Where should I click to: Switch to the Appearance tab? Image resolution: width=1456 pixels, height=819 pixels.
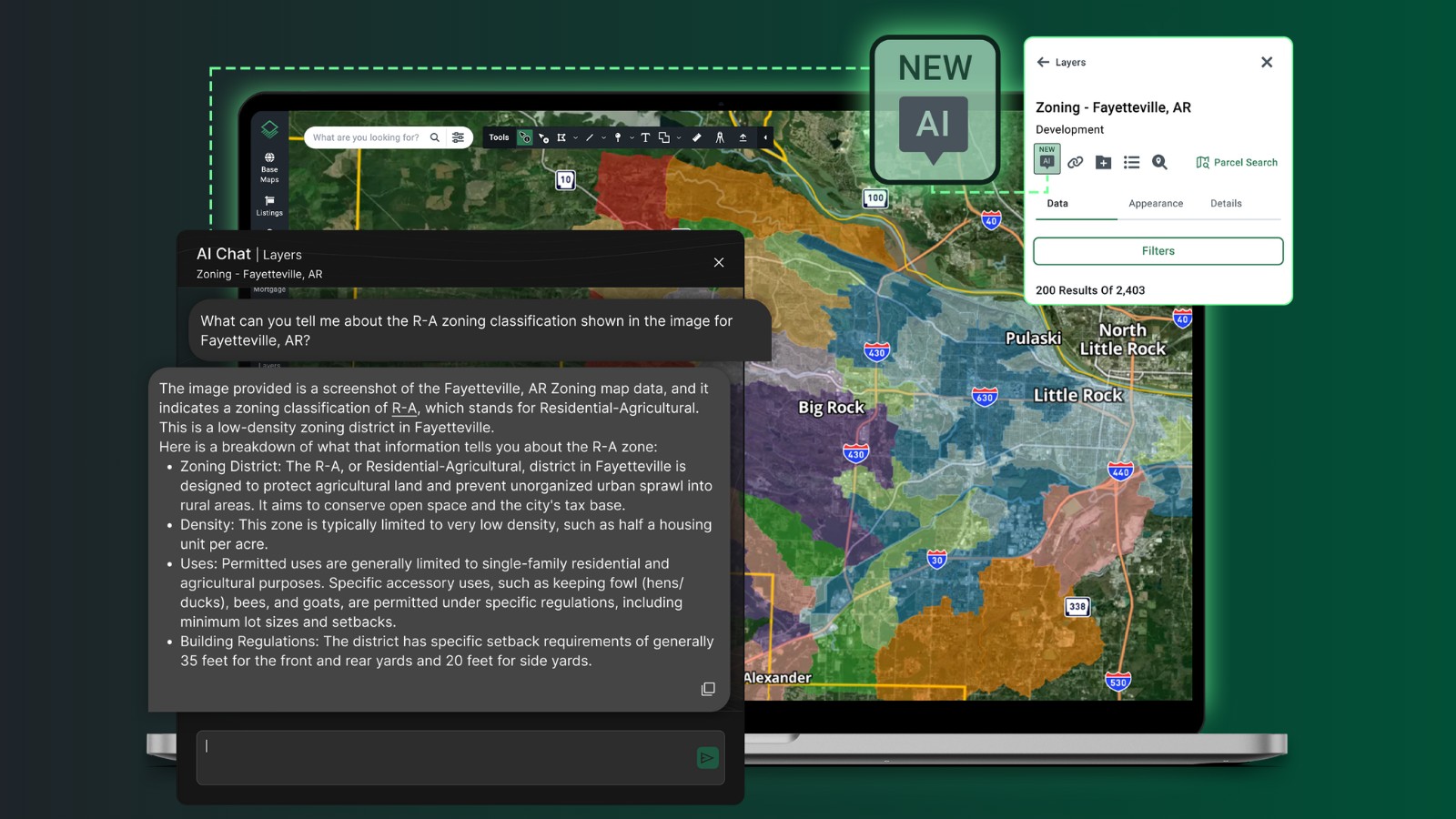[1156, 203]
